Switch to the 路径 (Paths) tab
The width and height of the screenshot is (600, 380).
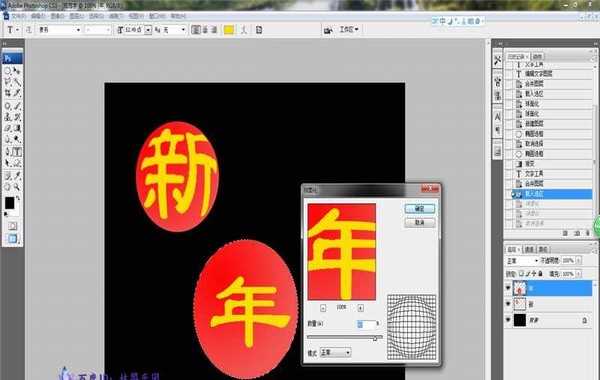click(543, 250)
